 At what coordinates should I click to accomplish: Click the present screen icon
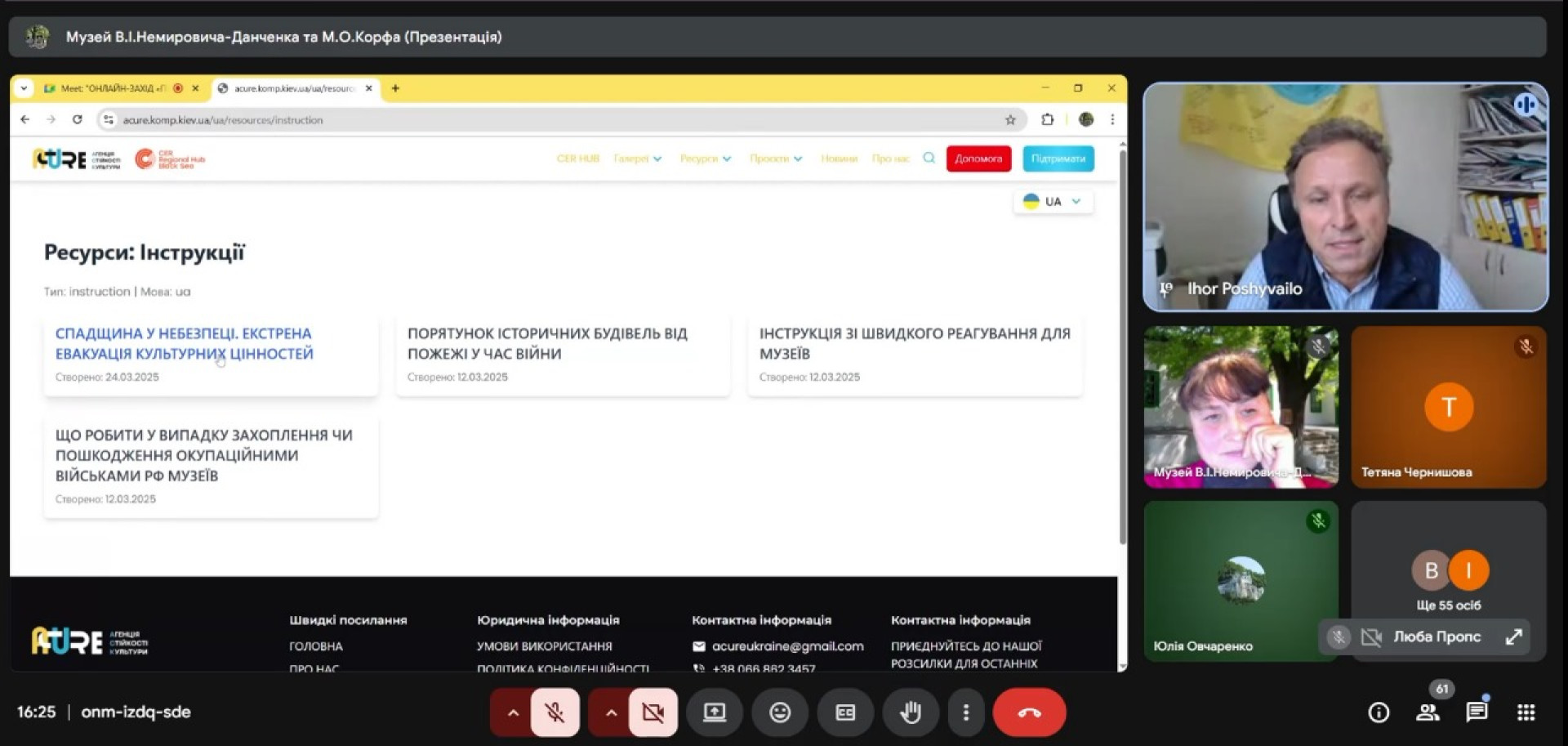click(x=715, y=712)
